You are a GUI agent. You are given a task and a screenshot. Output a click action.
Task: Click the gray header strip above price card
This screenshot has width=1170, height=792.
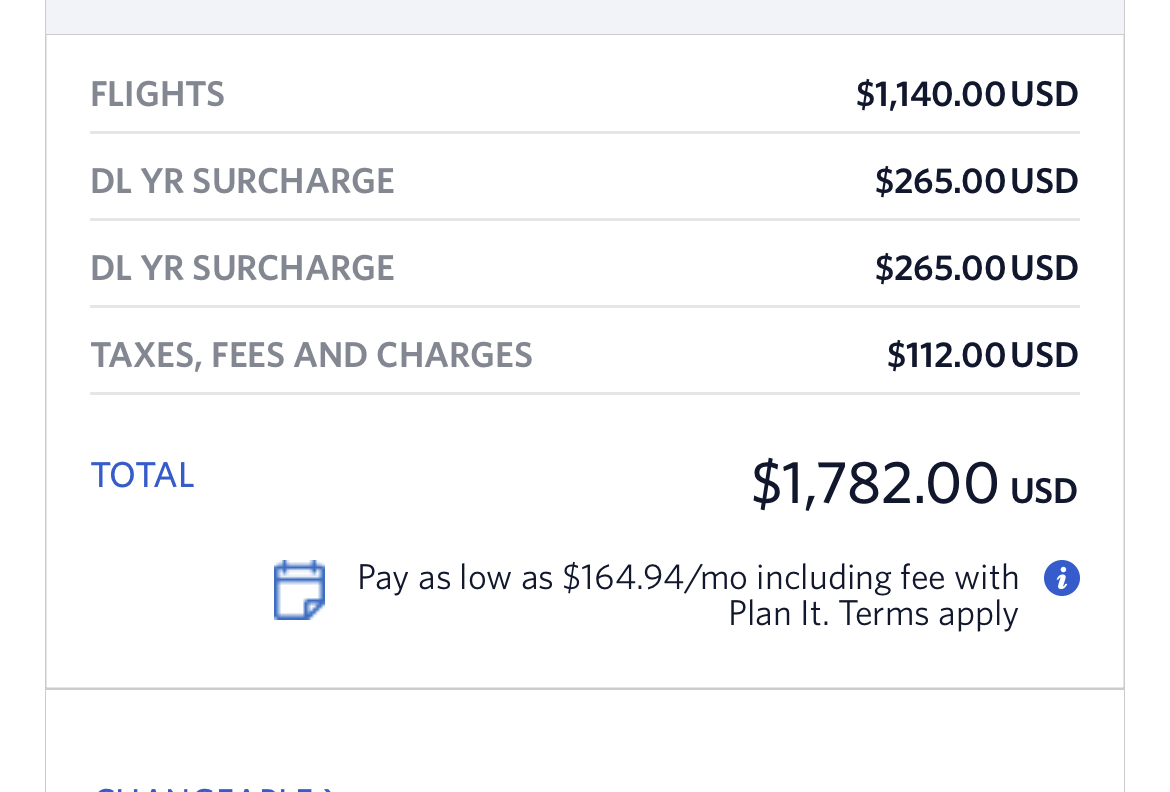pos(585,16)
